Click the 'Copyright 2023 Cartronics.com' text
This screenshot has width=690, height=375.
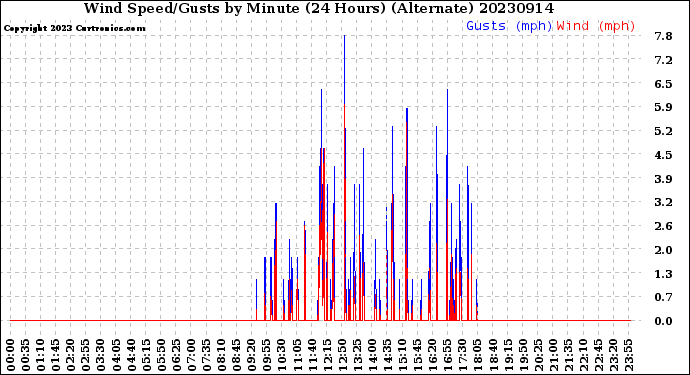(74, 28)
